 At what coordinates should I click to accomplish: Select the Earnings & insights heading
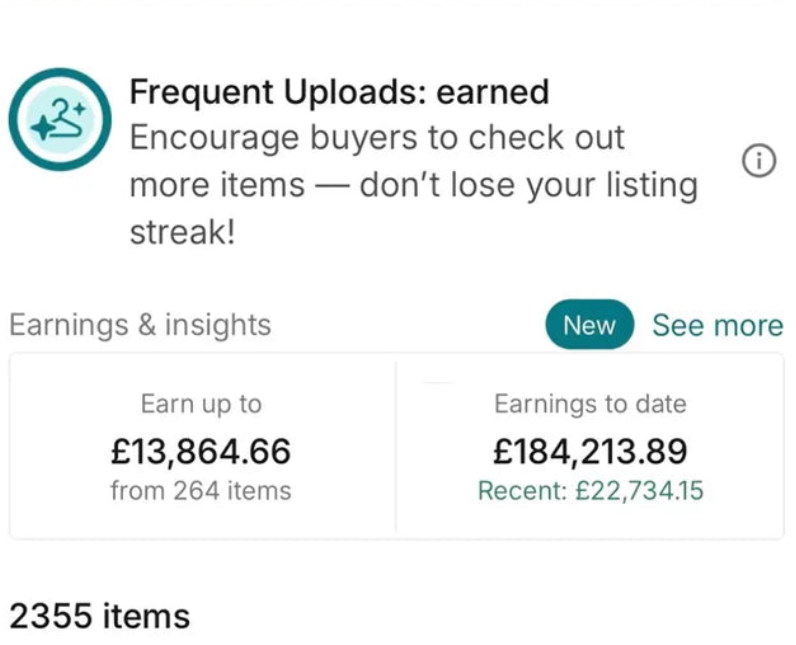pyautogui.click(x=140, y=325)
